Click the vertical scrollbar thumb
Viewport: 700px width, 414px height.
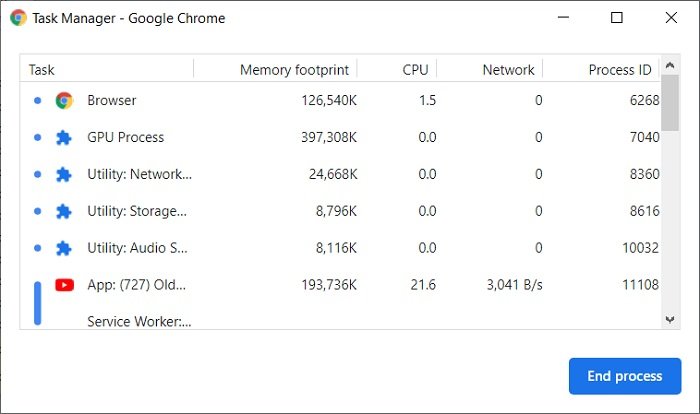tap(670, 103)
